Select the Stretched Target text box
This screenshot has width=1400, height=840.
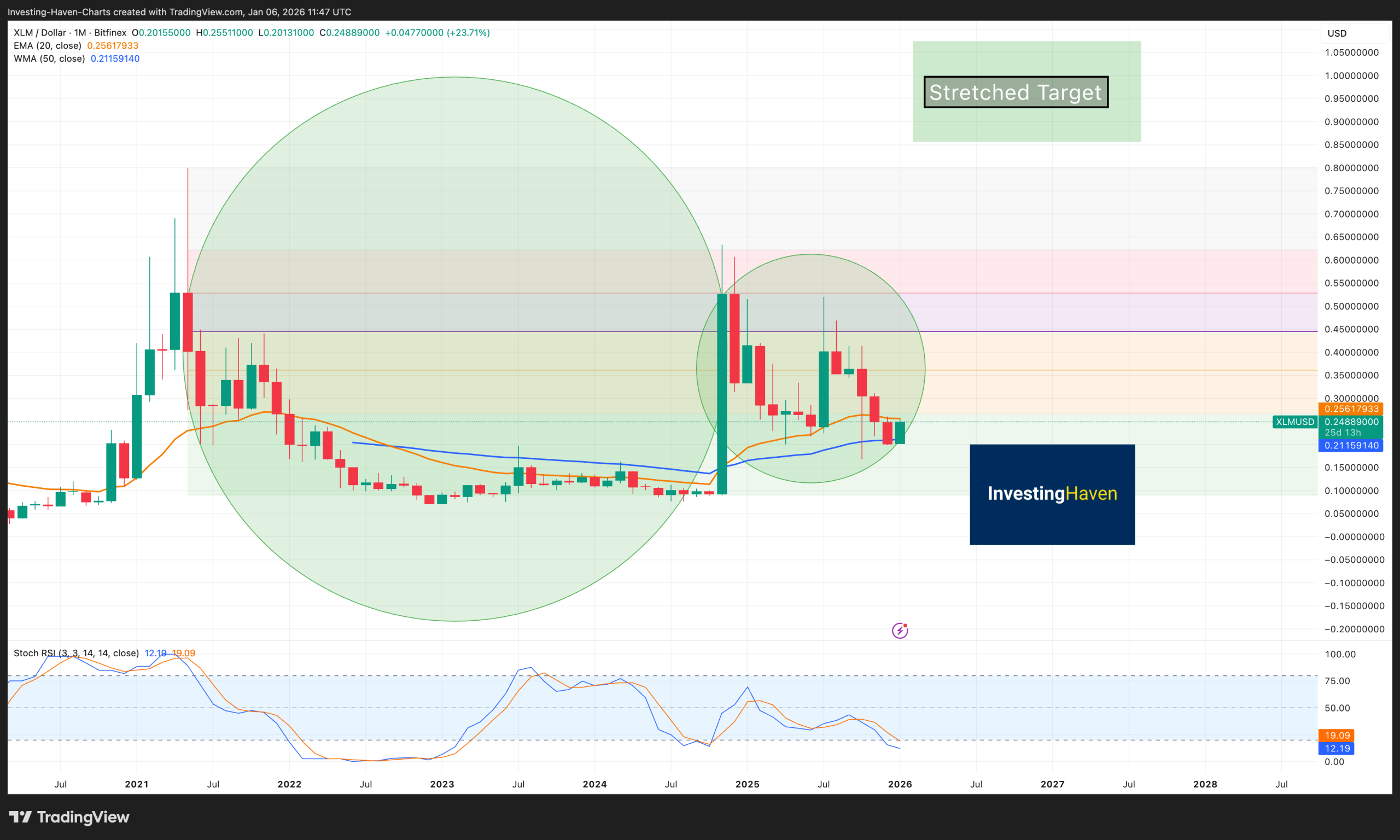1014,92
